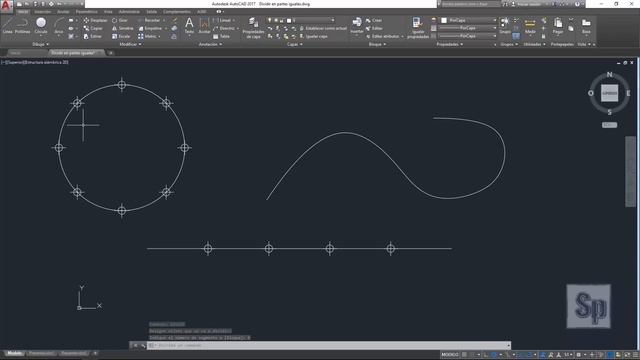The image size is (640, 360).
Task: Click the N direction on ViewCube compass
Action: click(609, 74)
